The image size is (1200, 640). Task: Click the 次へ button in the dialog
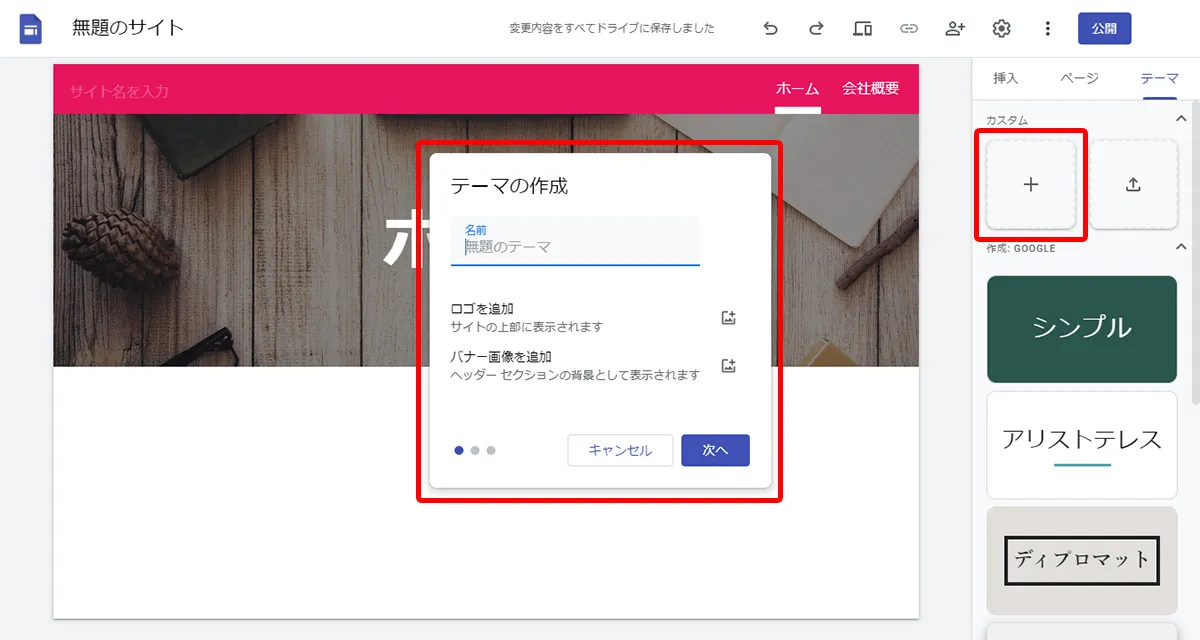point(715,450)
